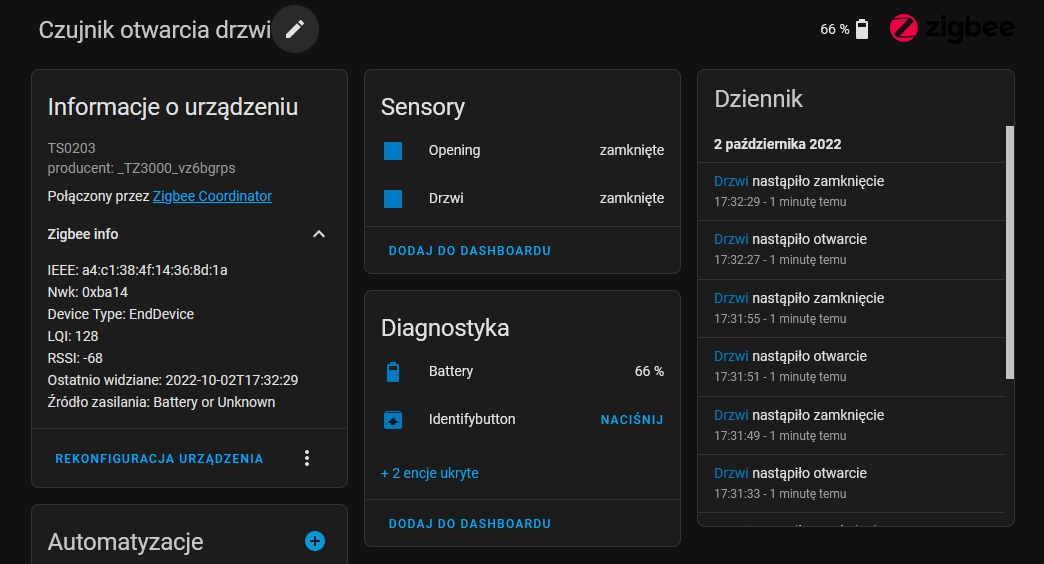Select the Battery 66 % diagnostic row
1044x564 pixels.
pos(522,372)
